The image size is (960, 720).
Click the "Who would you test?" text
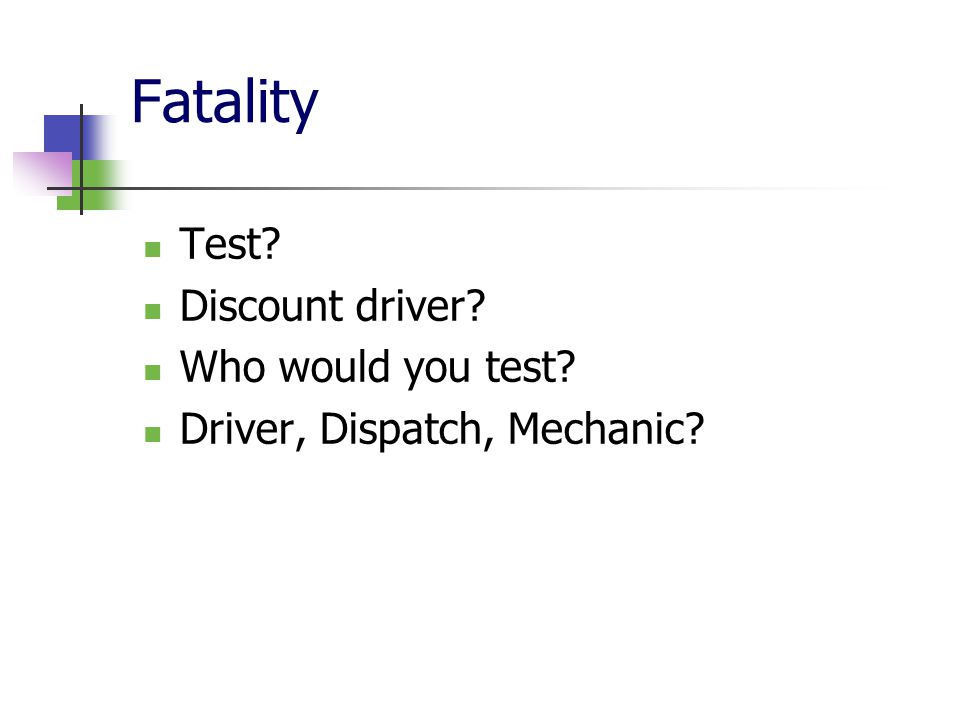[378, 367]
